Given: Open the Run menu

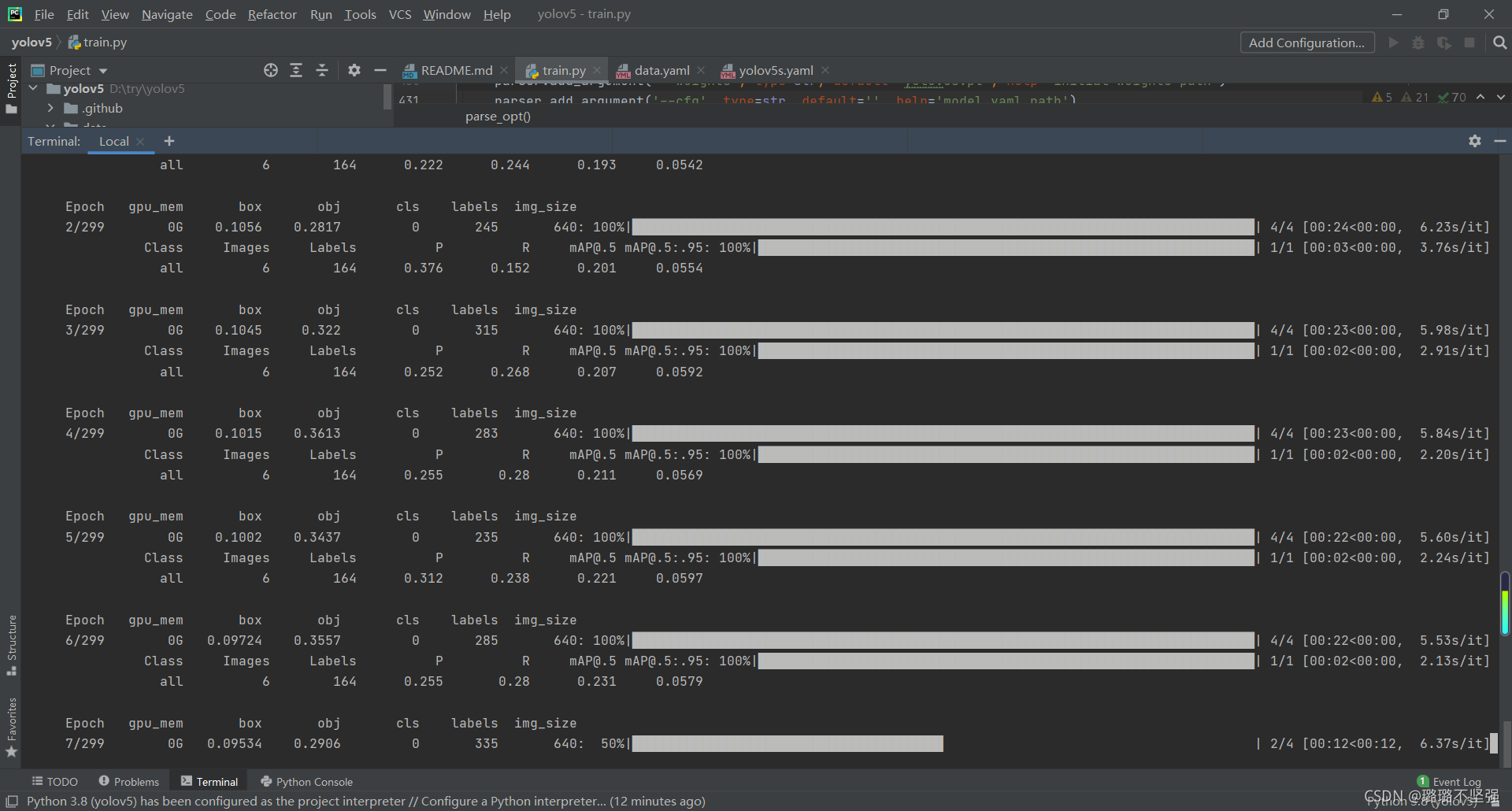Looking at the screenshot, I should (321, 14).
